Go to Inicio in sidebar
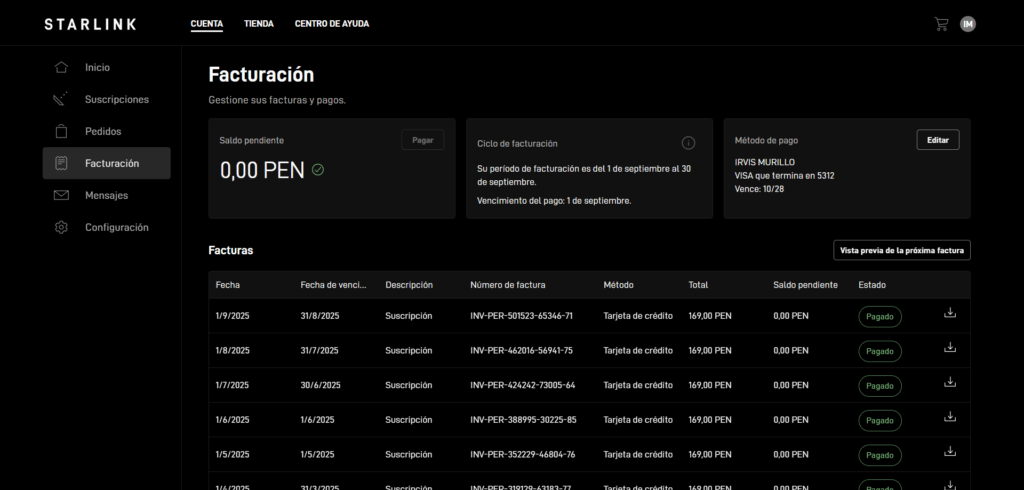This screenshot has height=490, width=1024. click(97, 68)
